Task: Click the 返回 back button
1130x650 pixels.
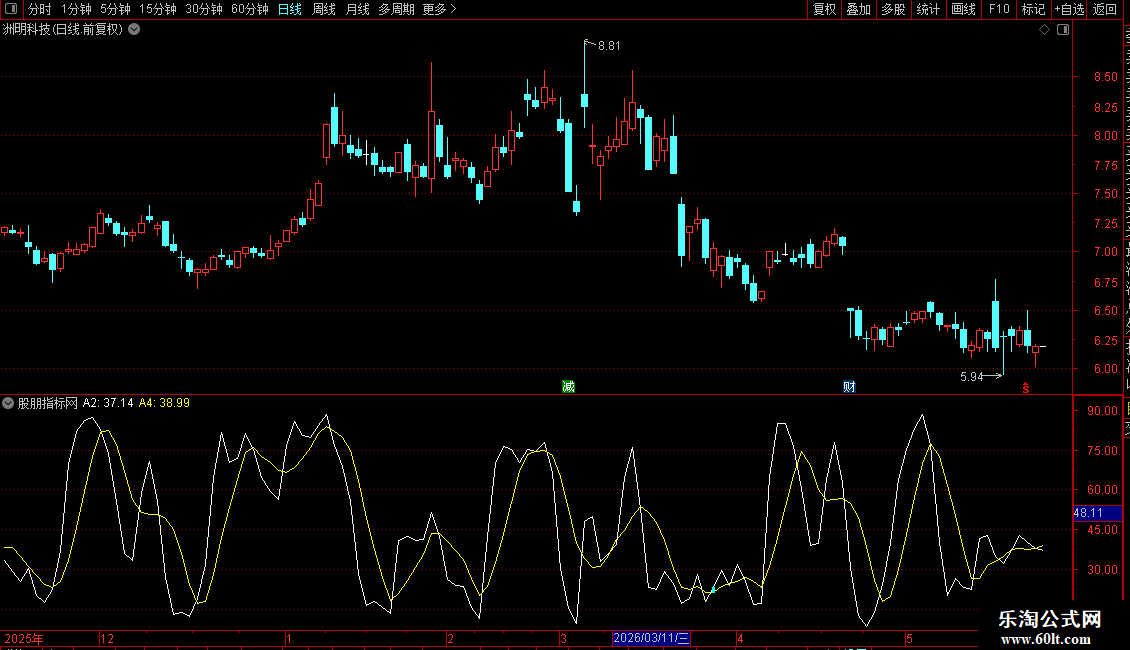Action: 1105,9
